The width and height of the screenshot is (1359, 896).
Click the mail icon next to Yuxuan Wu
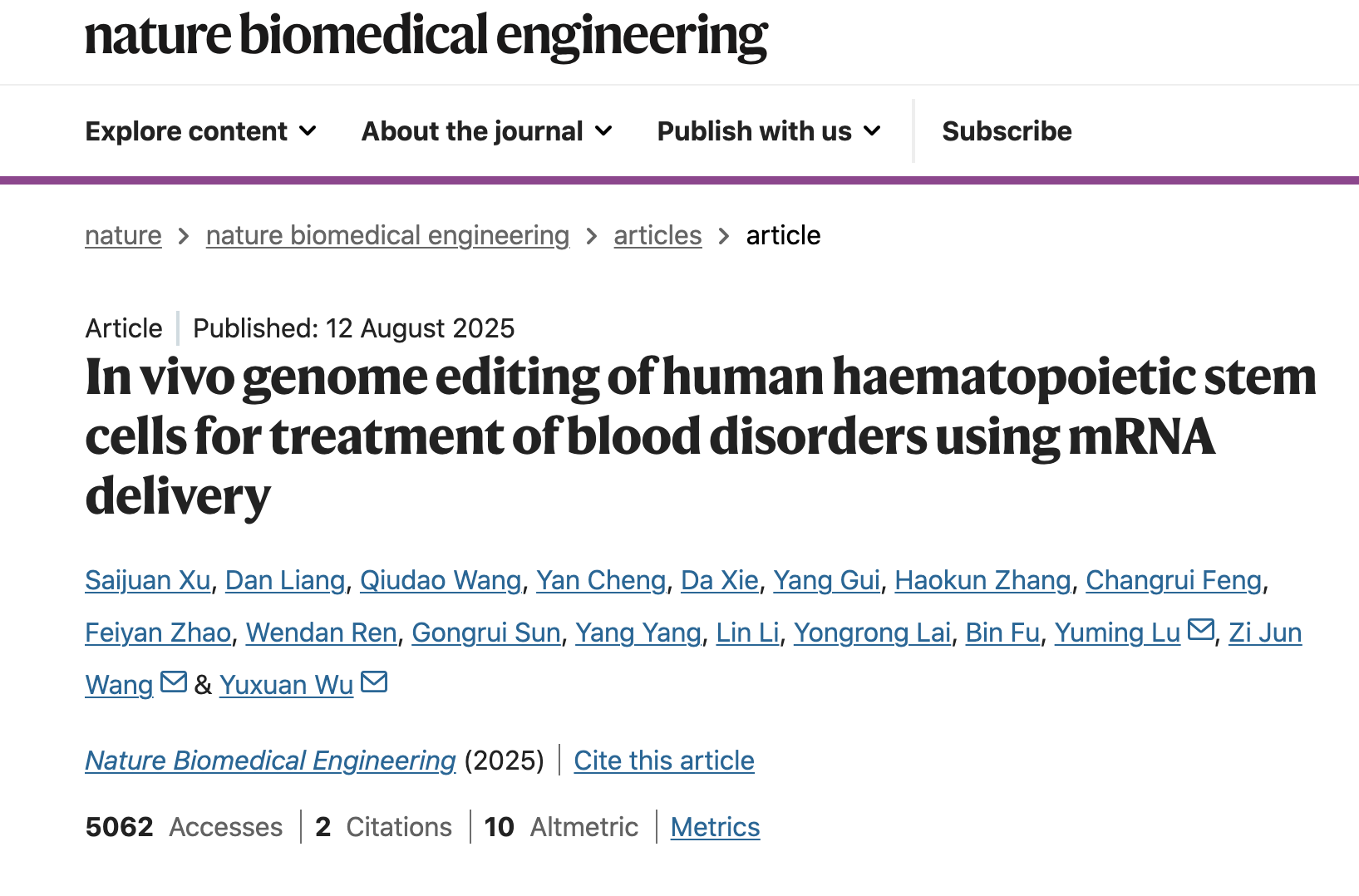[374, 682]
